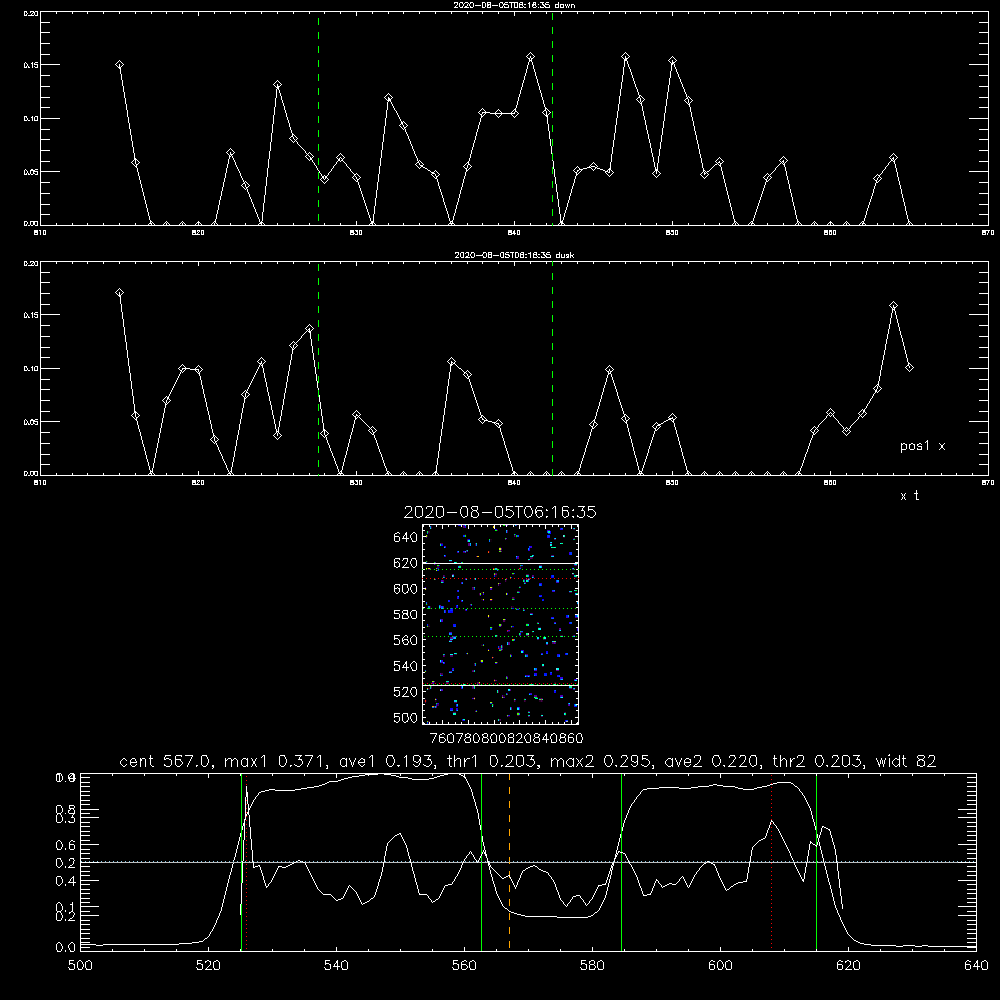Screen dimensions: 1000x1000
Task: Select the 'x t' label
Action: click(x=910, y=496)
